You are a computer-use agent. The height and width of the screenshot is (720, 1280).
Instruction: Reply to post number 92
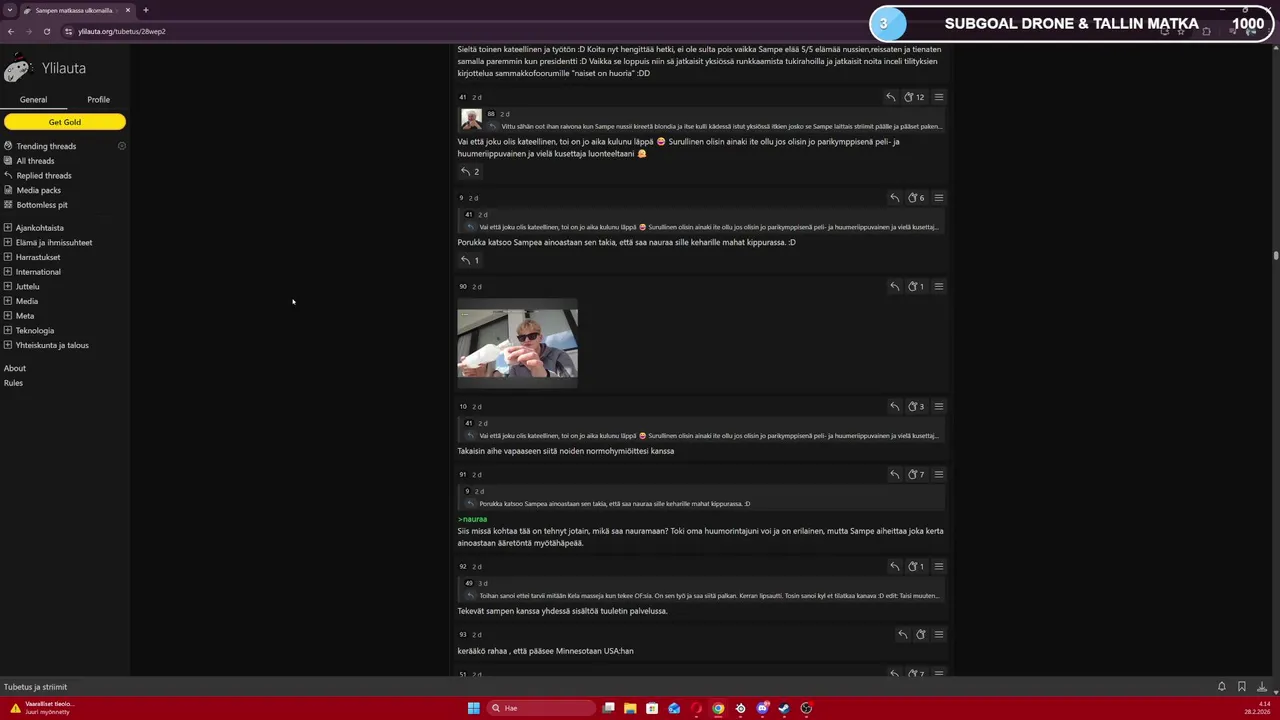(x=894, y=567)
